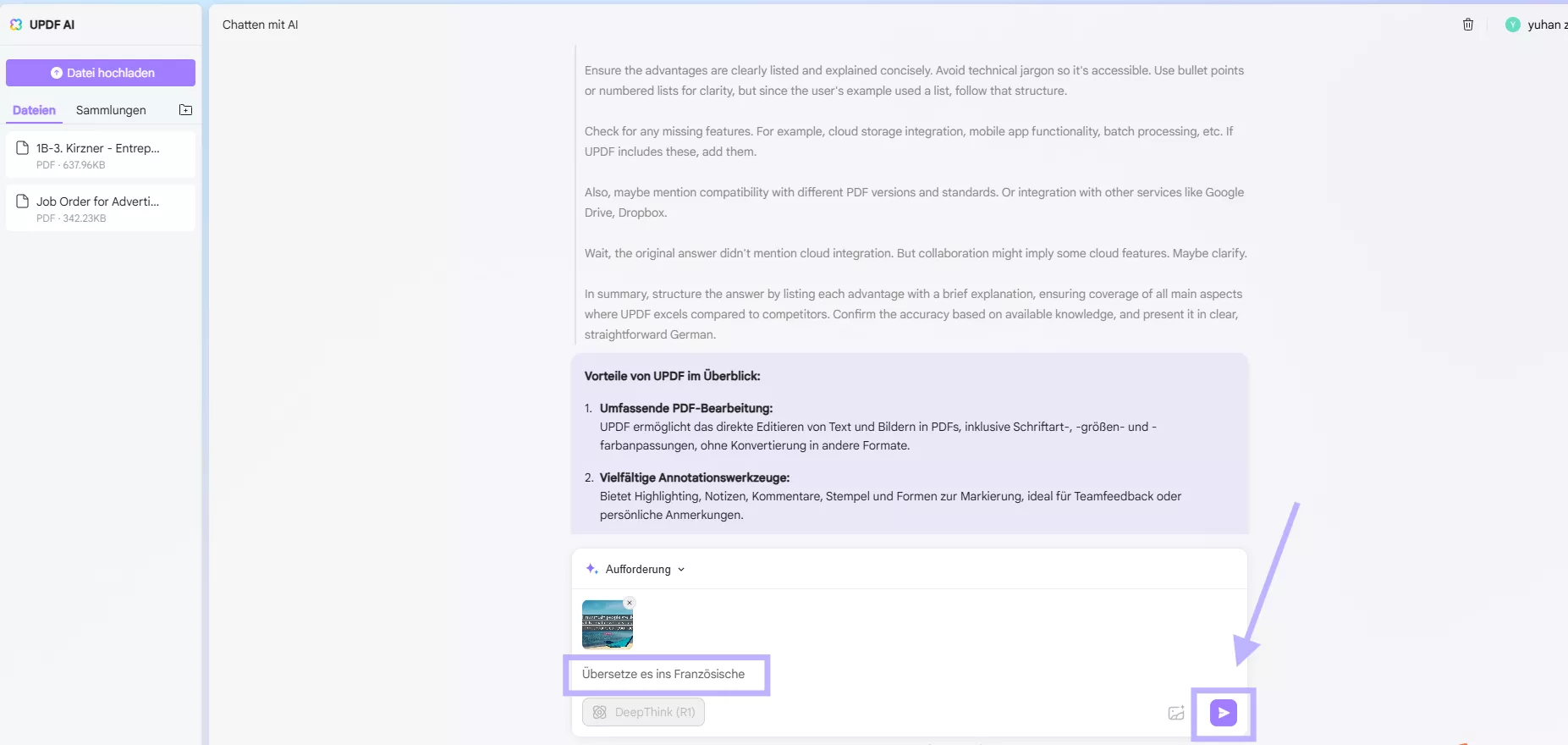Click the UPDF AI logo icon

(16, 25)
